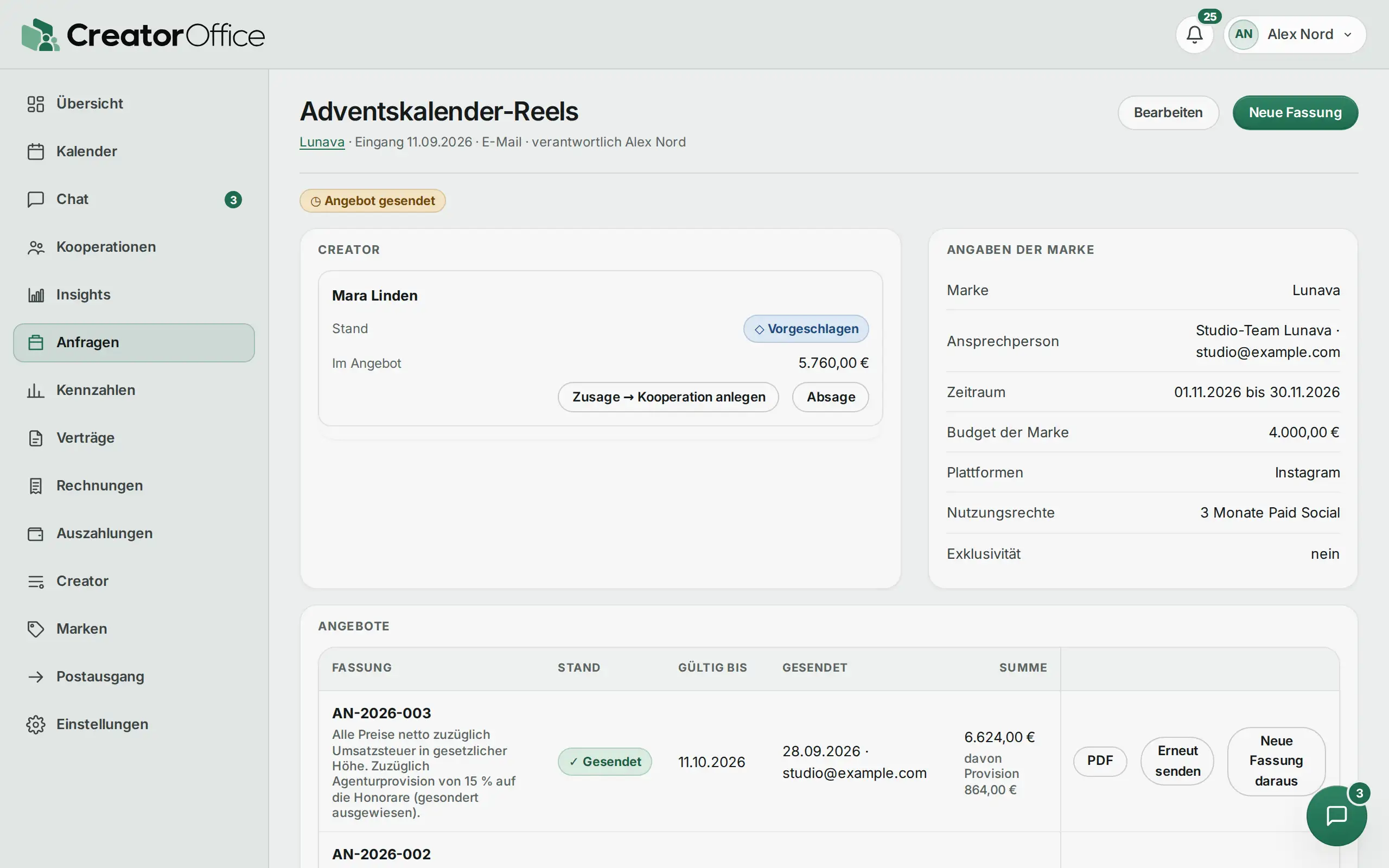This screenshot has width=1389, height=868.
Task: Open the floating chat widget button
Action: click(1336, 815)
